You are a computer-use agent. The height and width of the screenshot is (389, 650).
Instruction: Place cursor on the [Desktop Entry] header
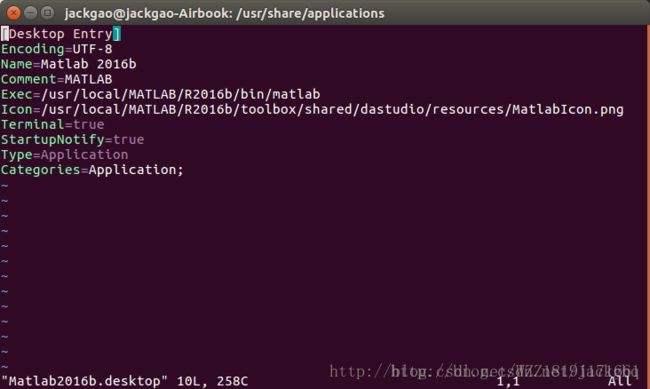[61, 34]
